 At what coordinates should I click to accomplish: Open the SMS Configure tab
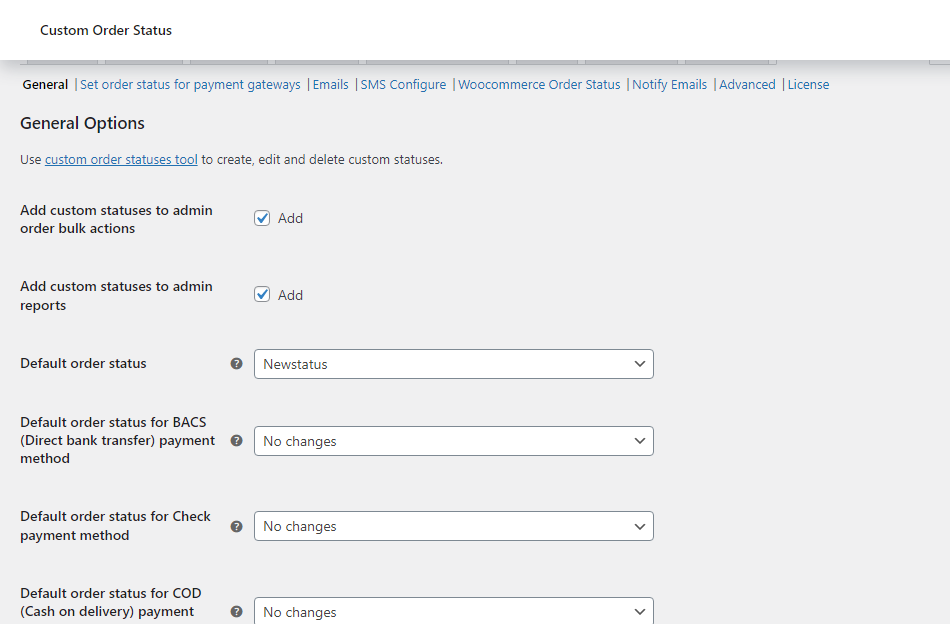pos(403,85)
